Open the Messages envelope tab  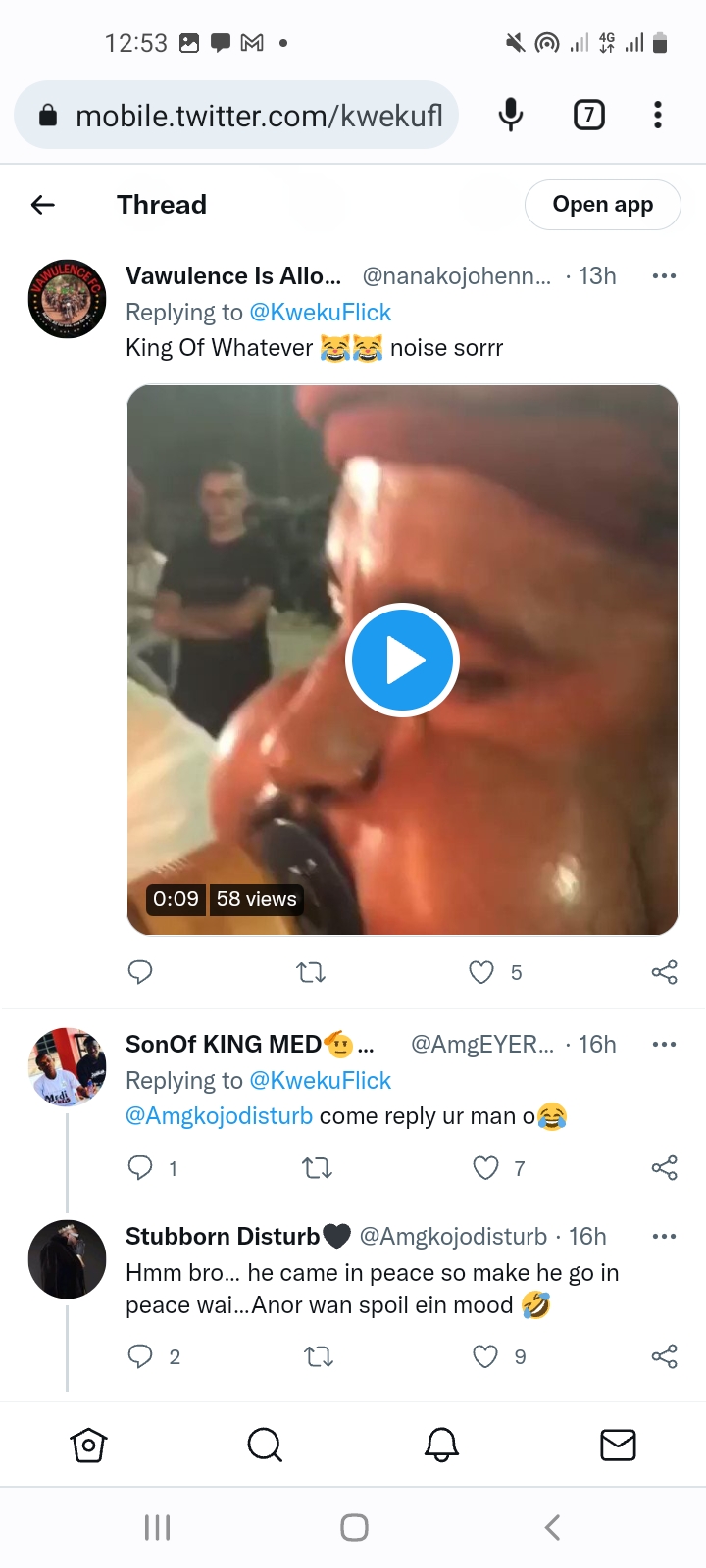tap(618, 1445)
